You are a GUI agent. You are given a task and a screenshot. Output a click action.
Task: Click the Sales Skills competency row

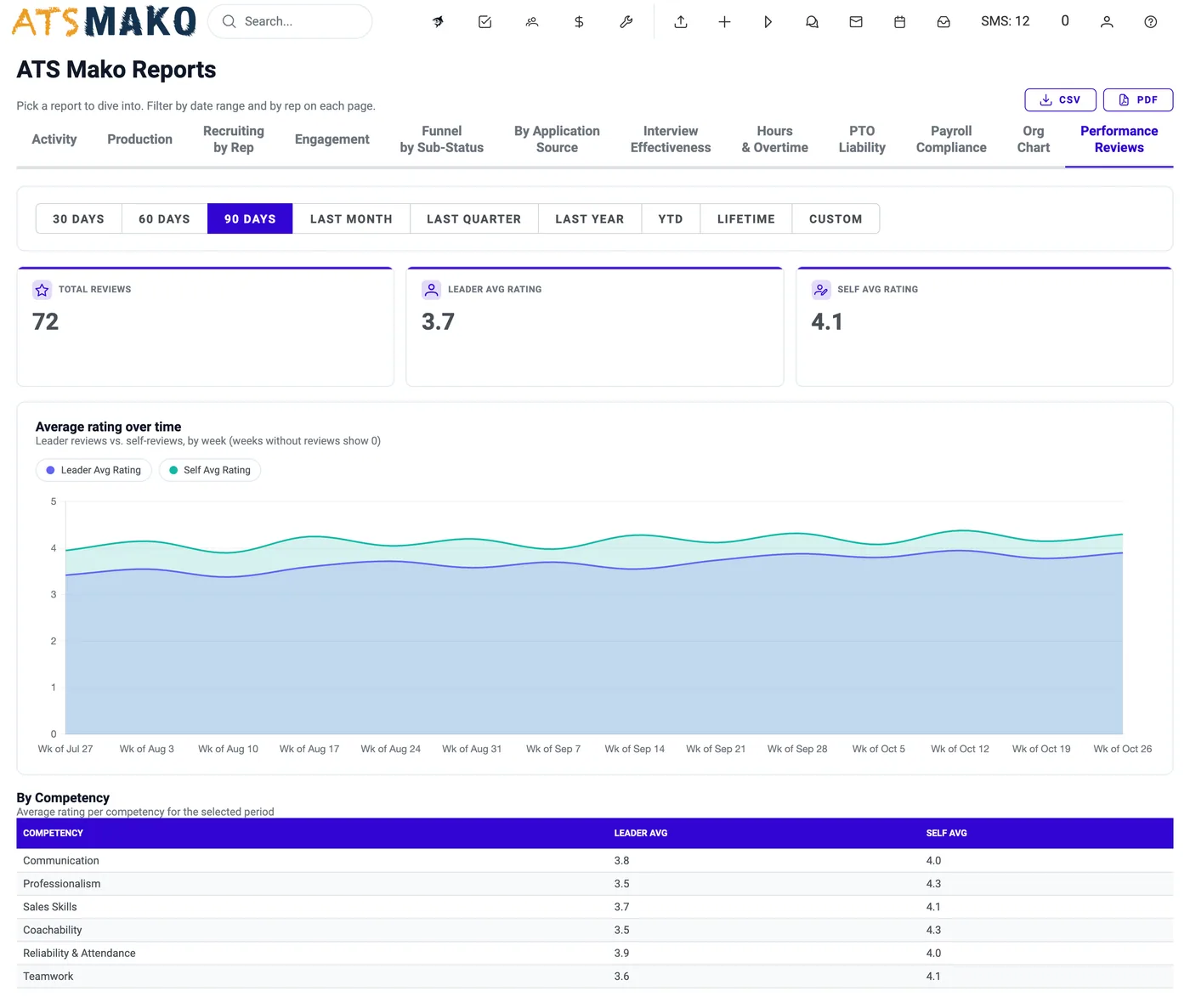595,907
